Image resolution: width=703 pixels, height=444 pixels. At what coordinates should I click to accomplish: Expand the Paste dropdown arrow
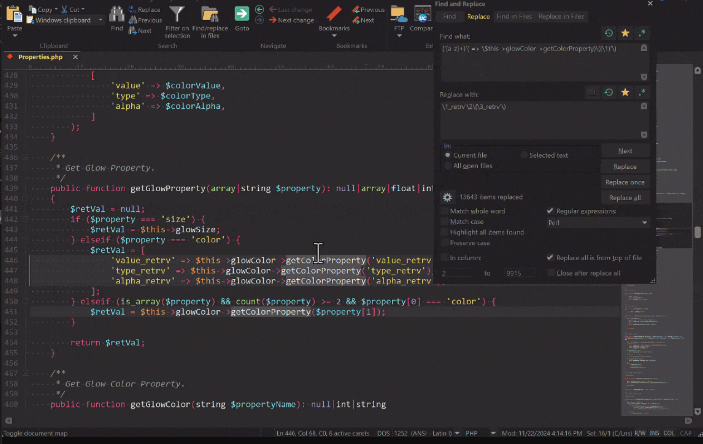pos(14,36)
